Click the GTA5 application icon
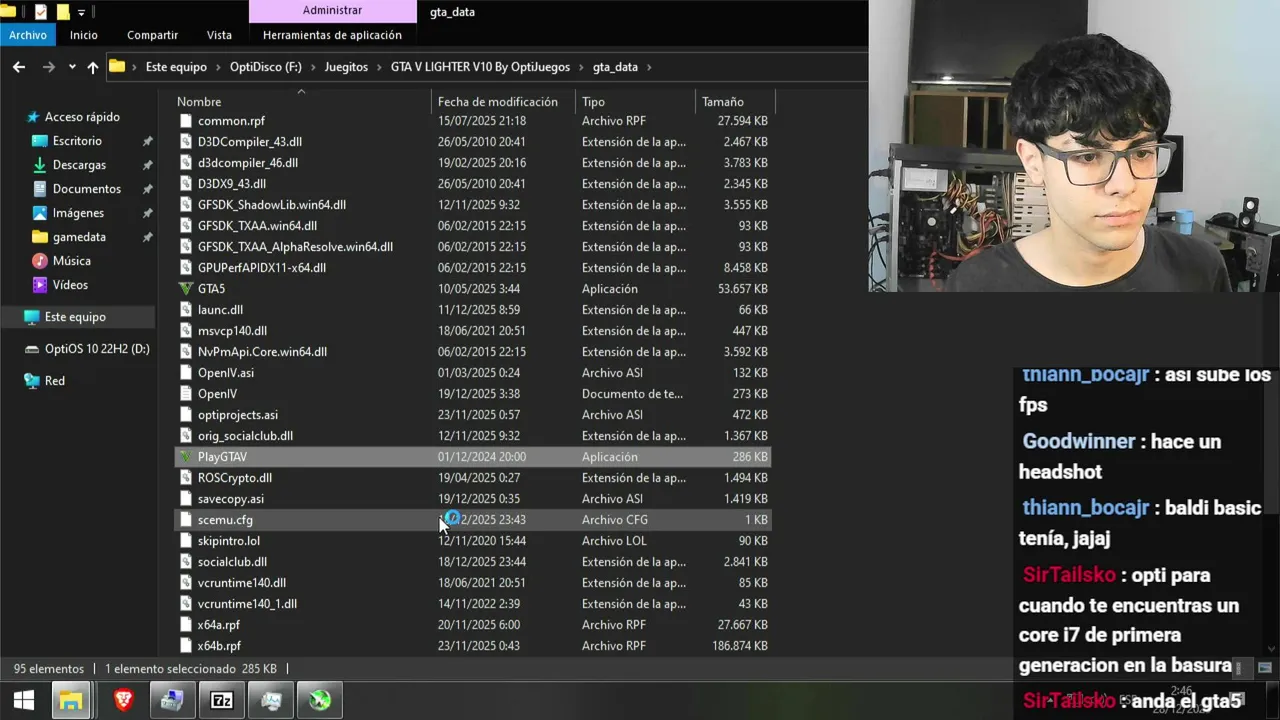The height and width of the screenshot is (720, 1280). pyautogui.click(x=185, y=289)
